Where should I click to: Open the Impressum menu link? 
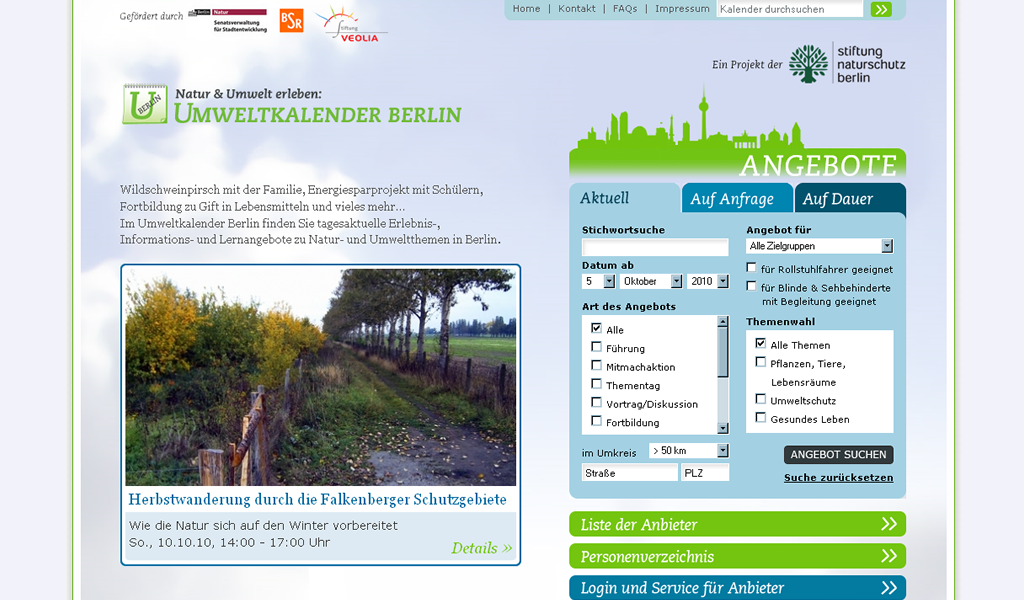click(x=682, y=8)
